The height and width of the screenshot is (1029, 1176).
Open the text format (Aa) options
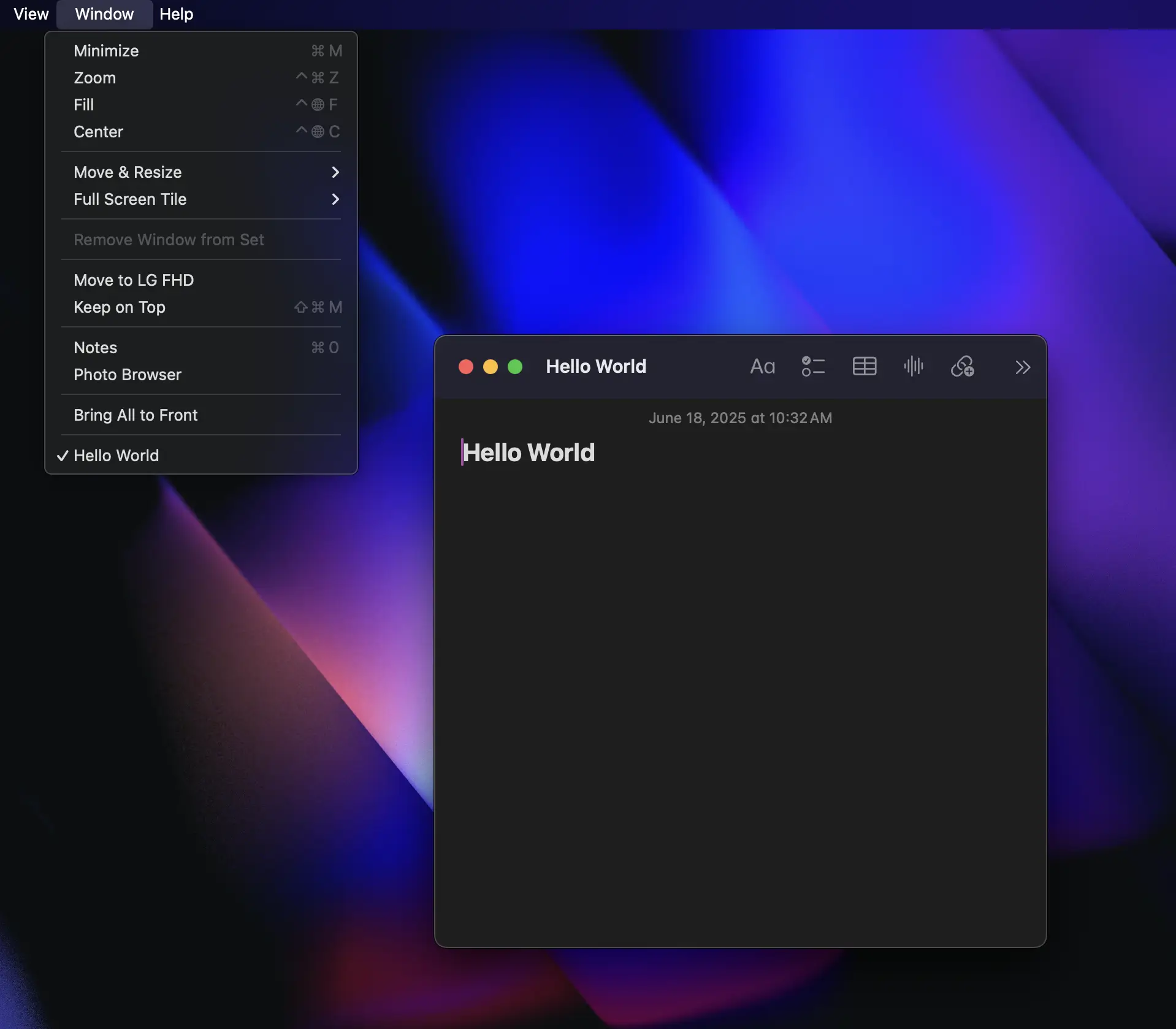coord(762,367)
